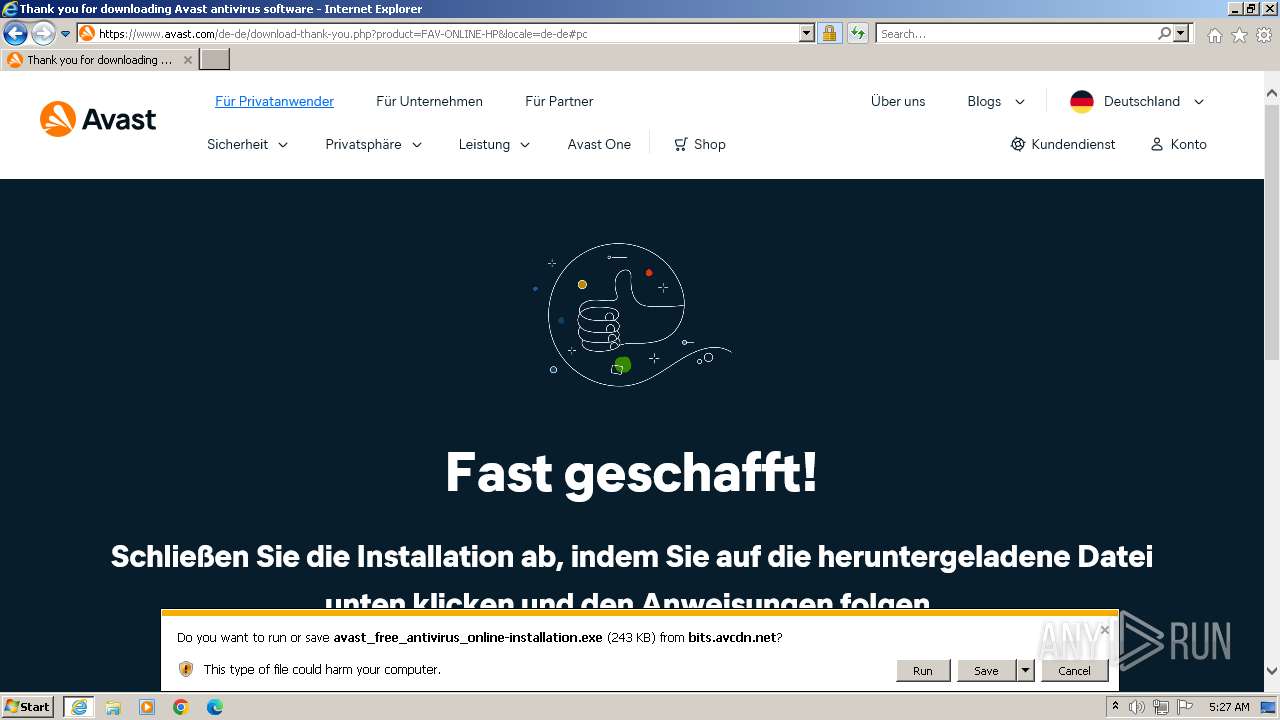Launch Chrome from the taskbar

click(x=181, y=707)
